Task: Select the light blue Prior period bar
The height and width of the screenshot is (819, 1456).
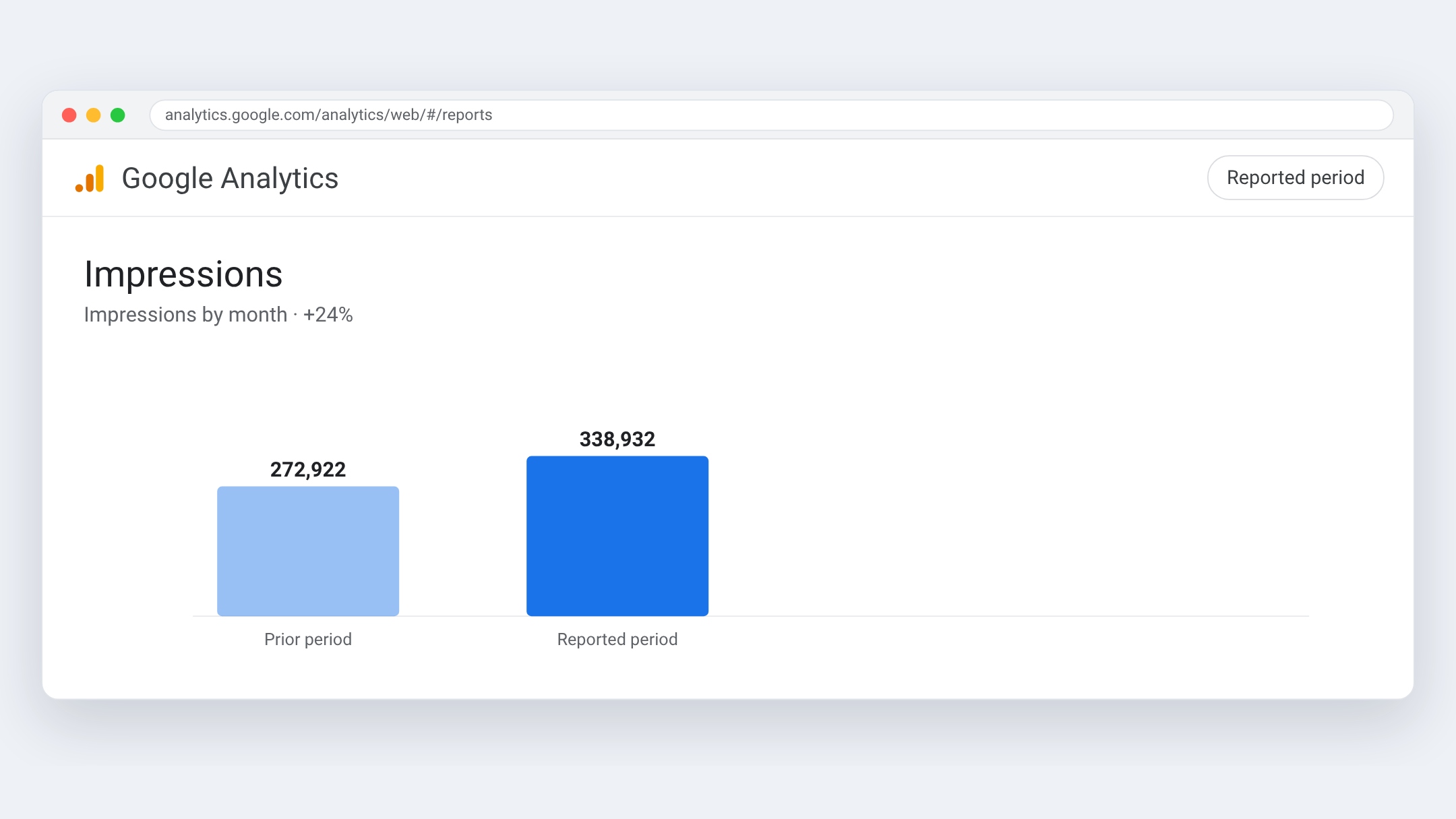Action: click(x=308, y=551)
